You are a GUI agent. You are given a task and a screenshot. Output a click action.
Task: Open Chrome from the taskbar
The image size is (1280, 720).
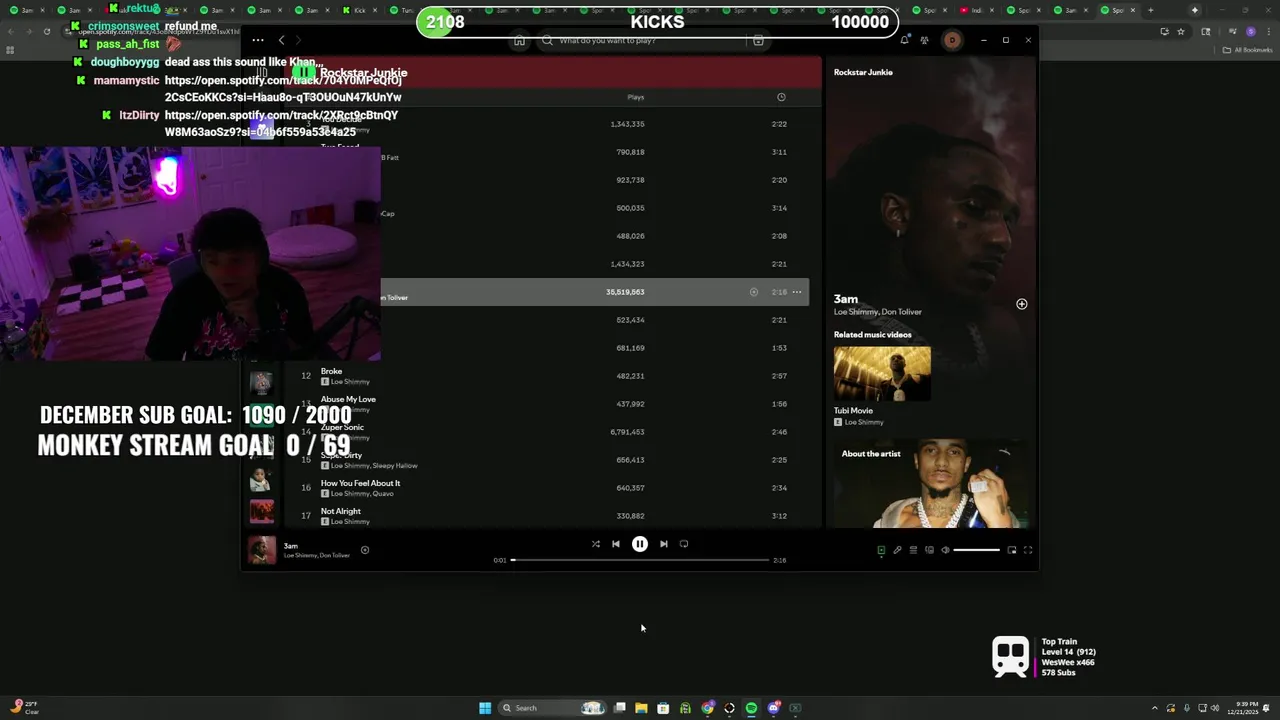[x=707, y=708]
